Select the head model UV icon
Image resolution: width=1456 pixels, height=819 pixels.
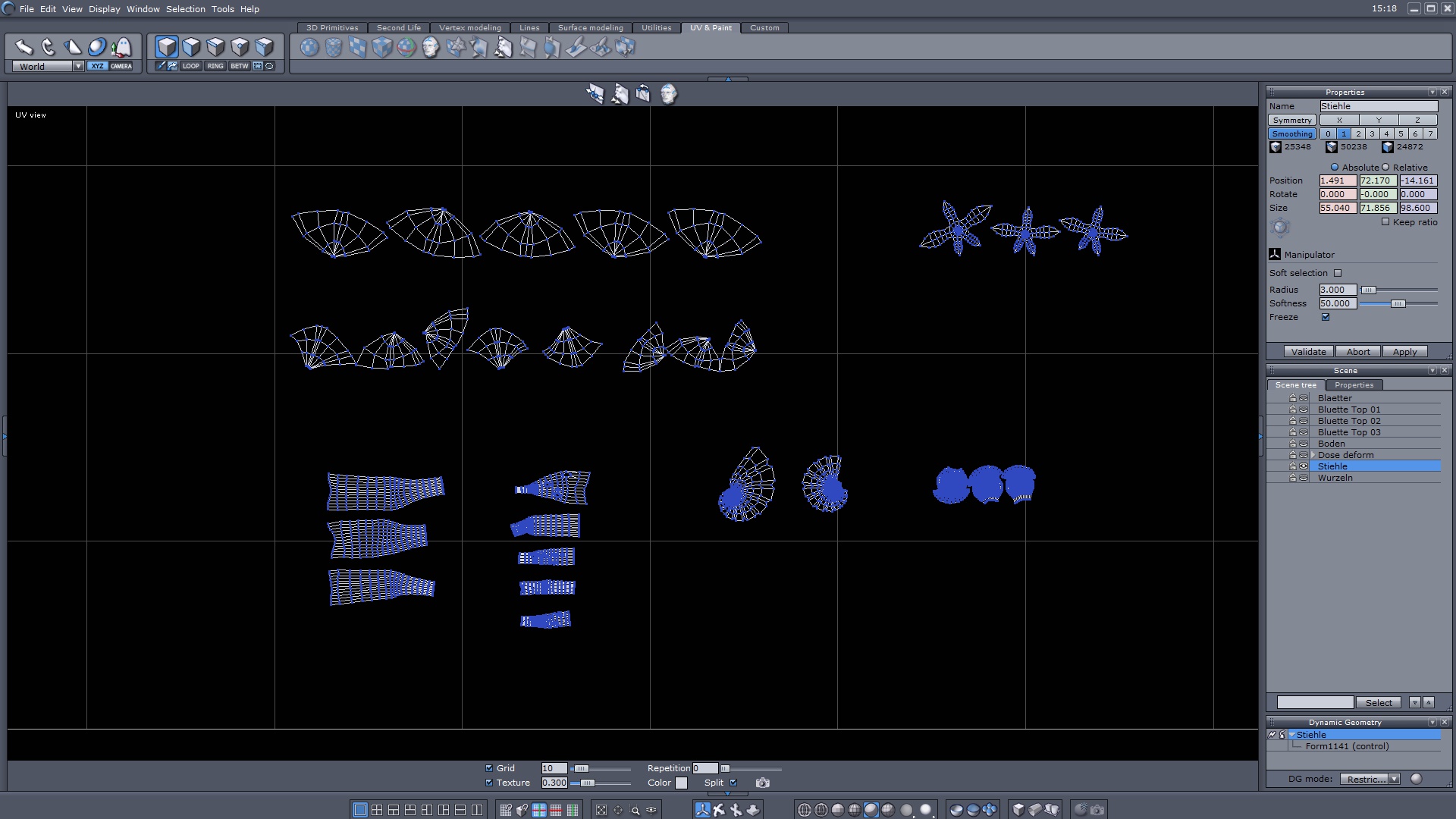pyautogui.click(x=431, y=48)
